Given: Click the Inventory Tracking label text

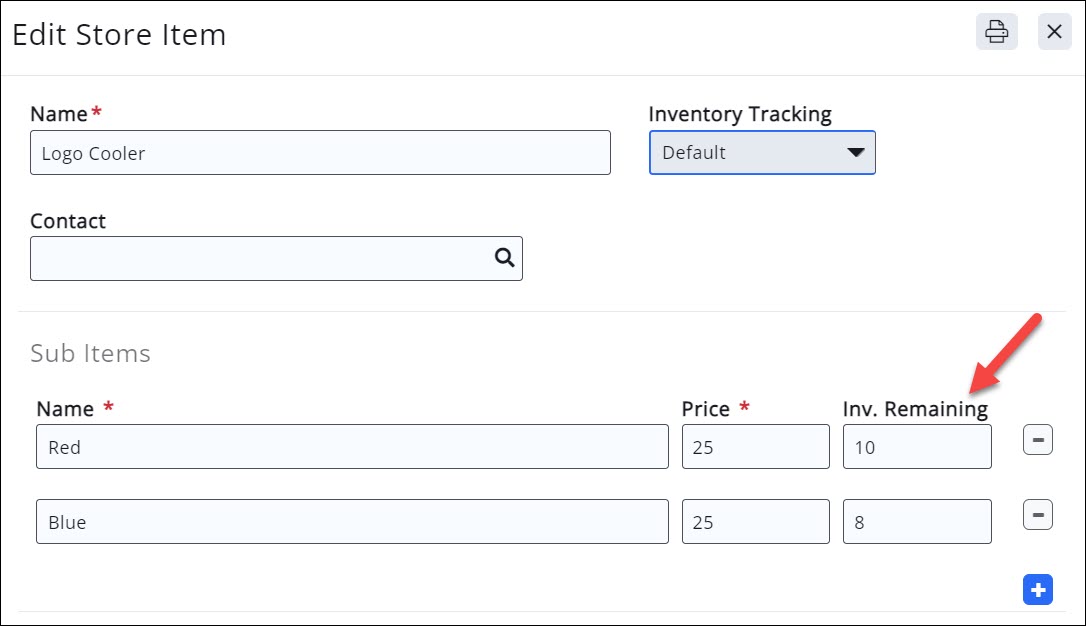Looking at the screenshot, I should 740,114.
